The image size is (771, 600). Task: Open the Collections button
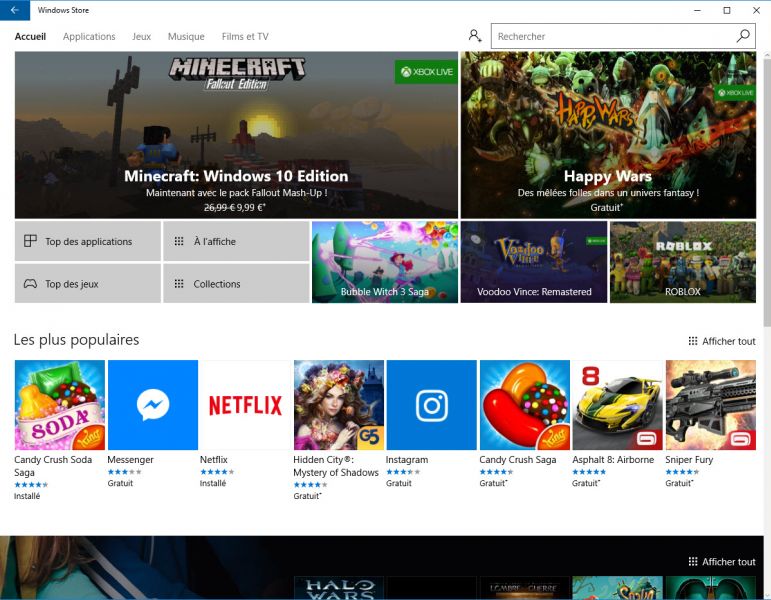point(237,283)
